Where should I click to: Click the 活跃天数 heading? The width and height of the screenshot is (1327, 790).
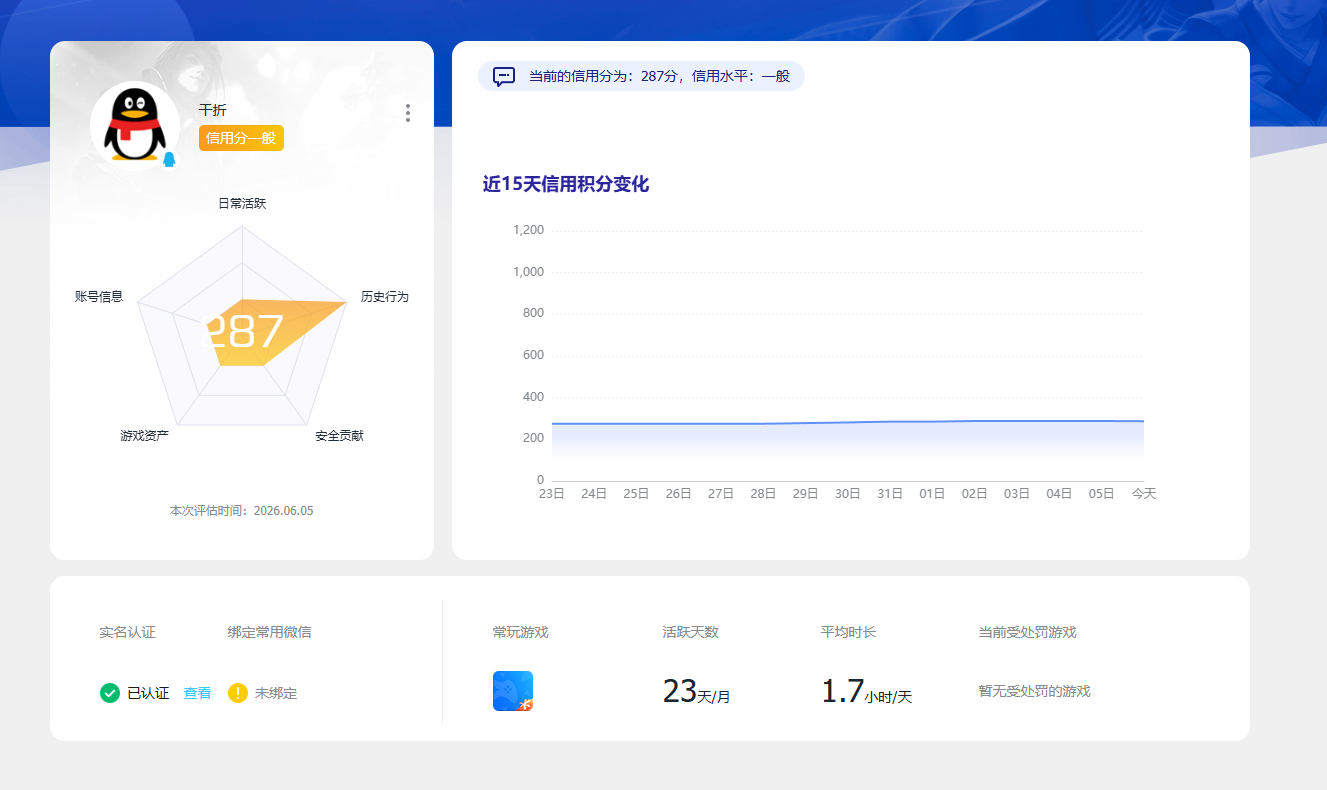(x=691, y=632)
